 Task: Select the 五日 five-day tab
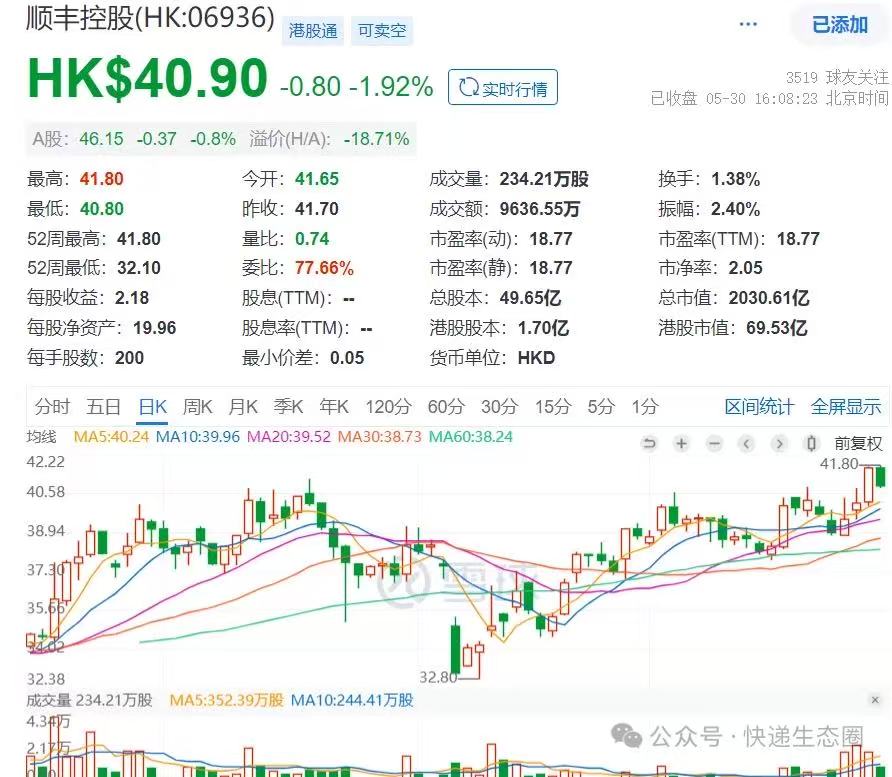(104, 406)
